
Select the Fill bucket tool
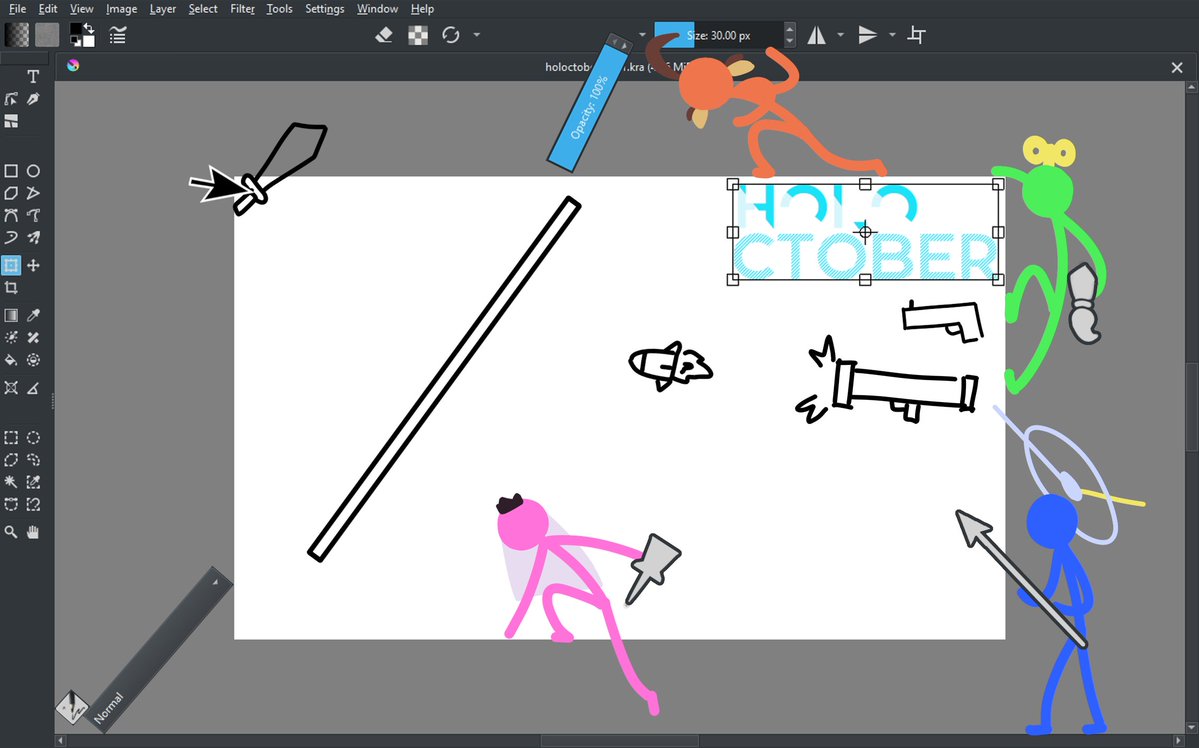coord(11,360)
